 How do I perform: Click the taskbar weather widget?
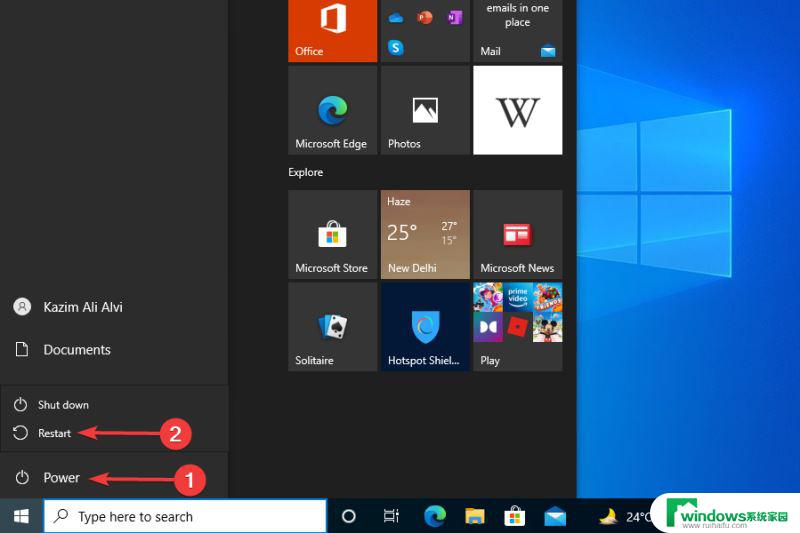click(x=624, y=517)
